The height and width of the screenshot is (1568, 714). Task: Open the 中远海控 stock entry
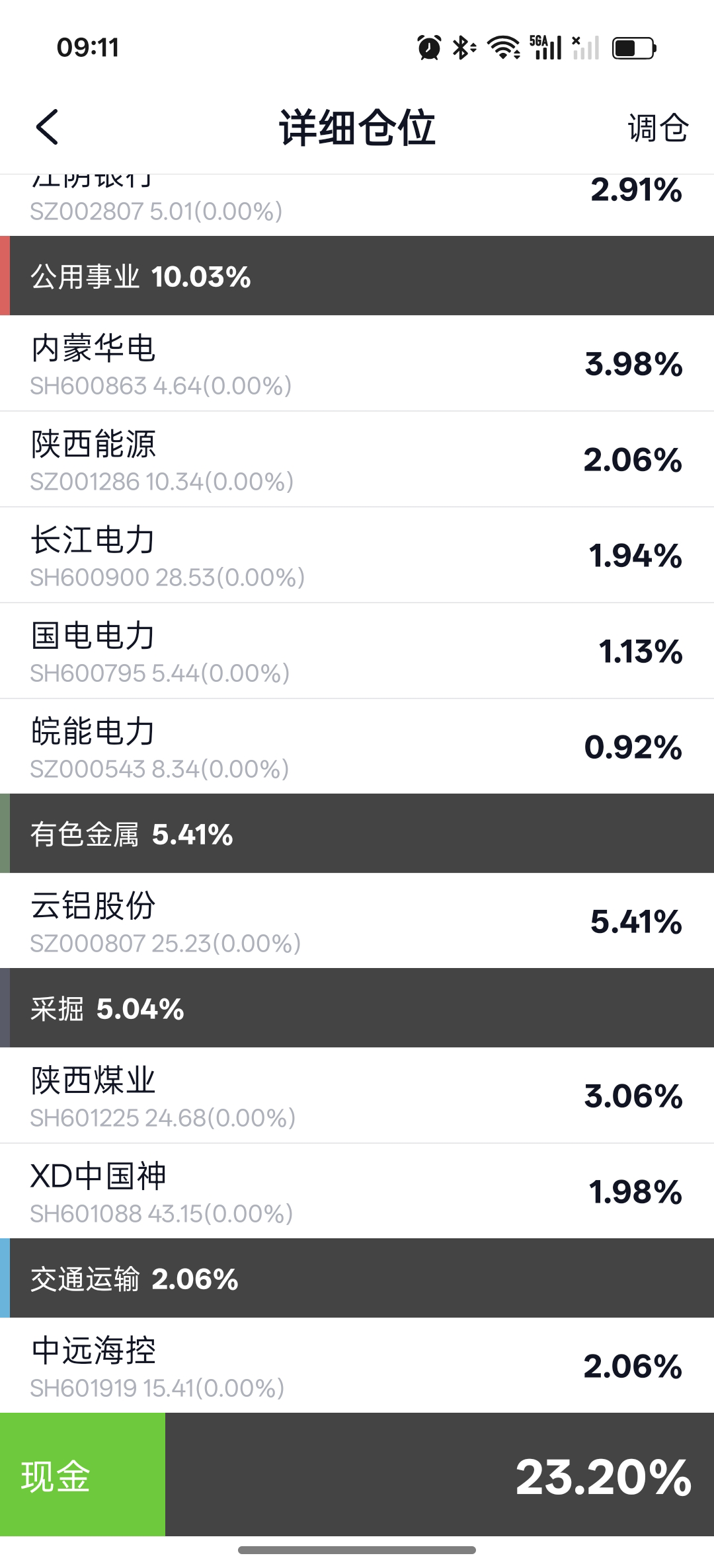coord(357,1366)
